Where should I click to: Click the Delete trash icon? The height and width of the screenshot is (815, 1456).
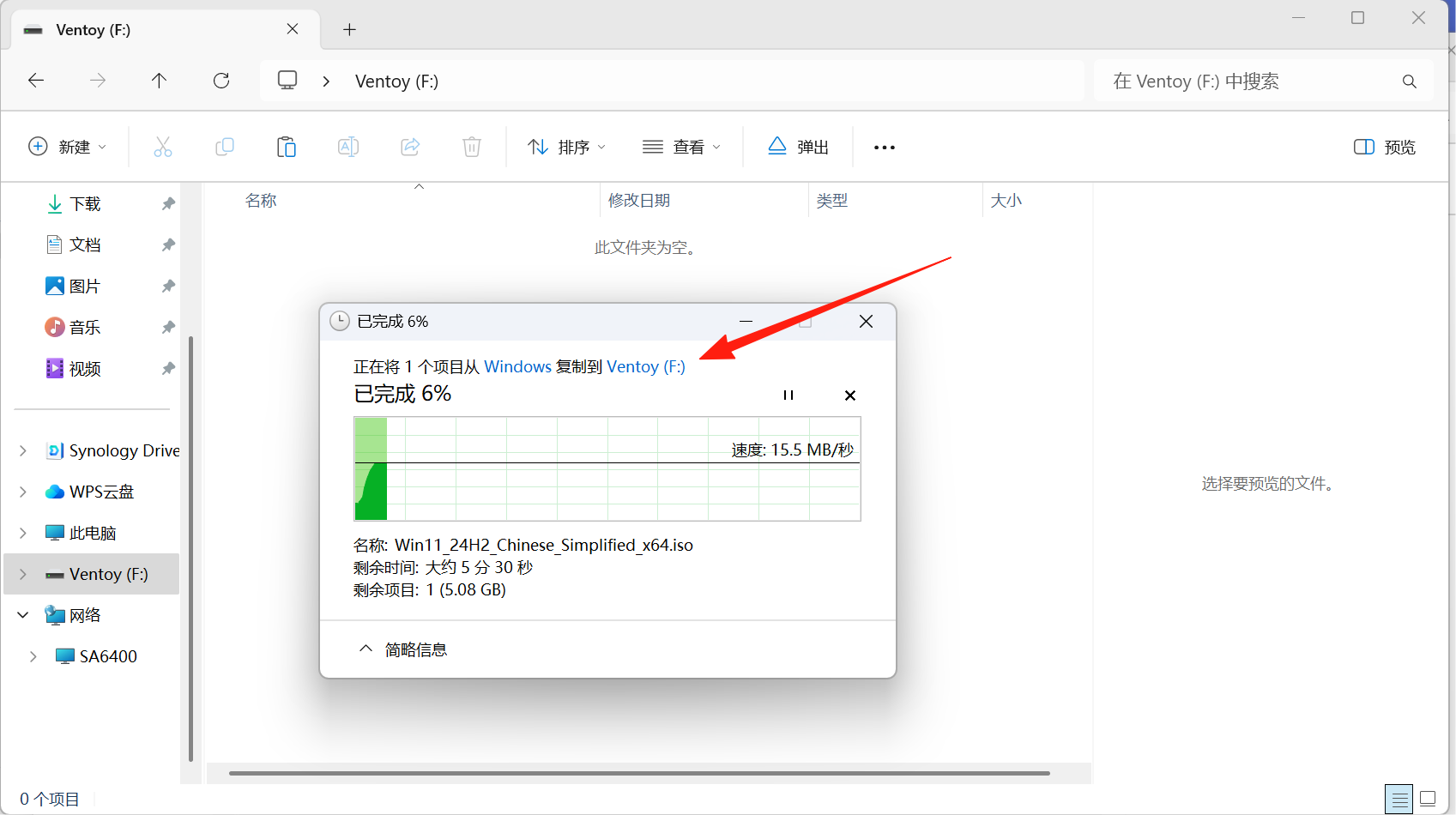(x=472, y=147)
